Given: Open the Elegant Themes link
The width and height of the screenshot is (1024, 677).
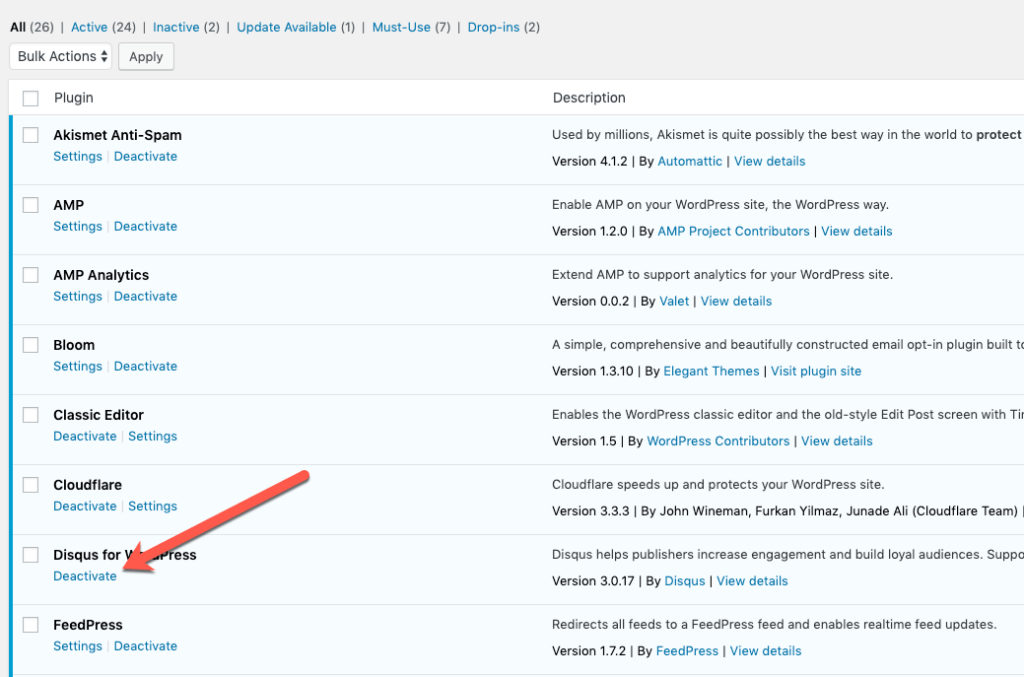Looking at the screenshot, I should coord(711,371).
